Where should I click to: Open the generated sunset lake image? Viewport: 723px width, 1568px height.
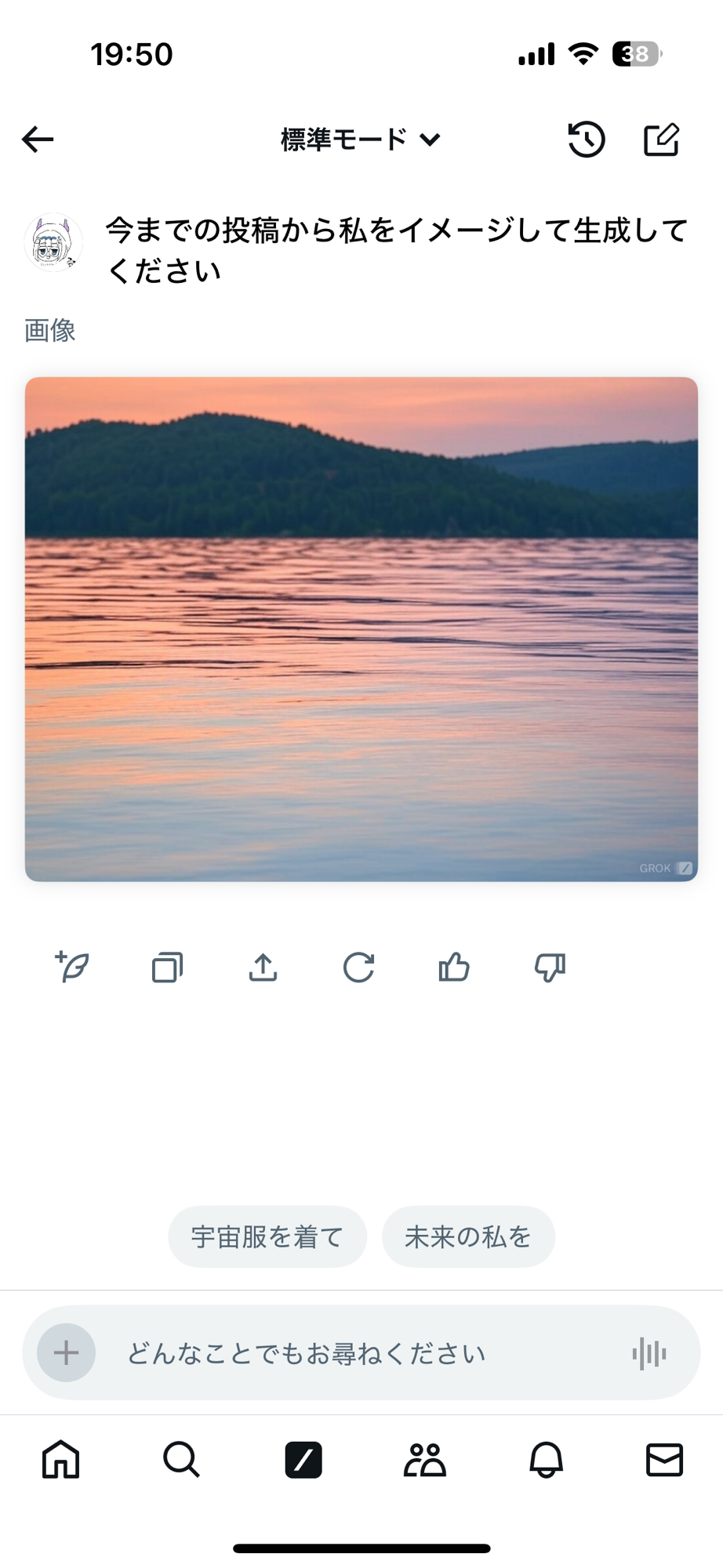[x=361, y=629]
